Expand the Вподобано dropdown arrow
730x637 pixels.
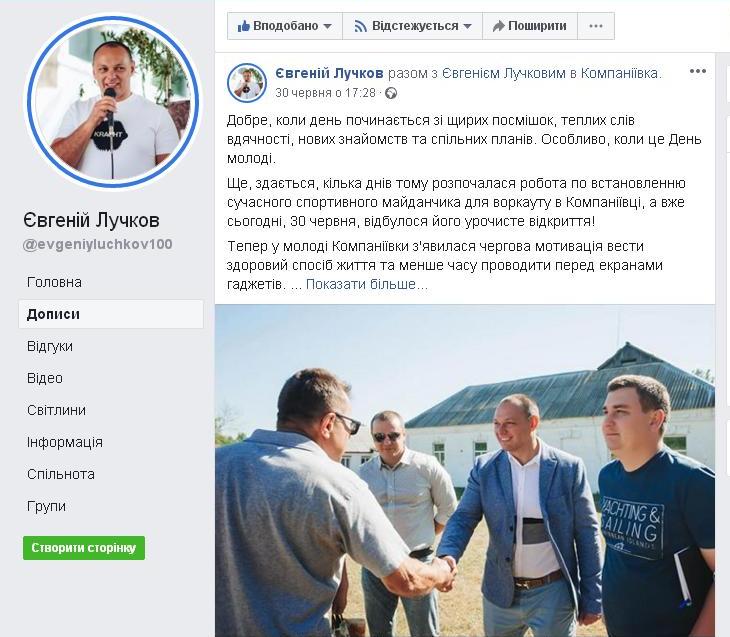coord(328,26)
